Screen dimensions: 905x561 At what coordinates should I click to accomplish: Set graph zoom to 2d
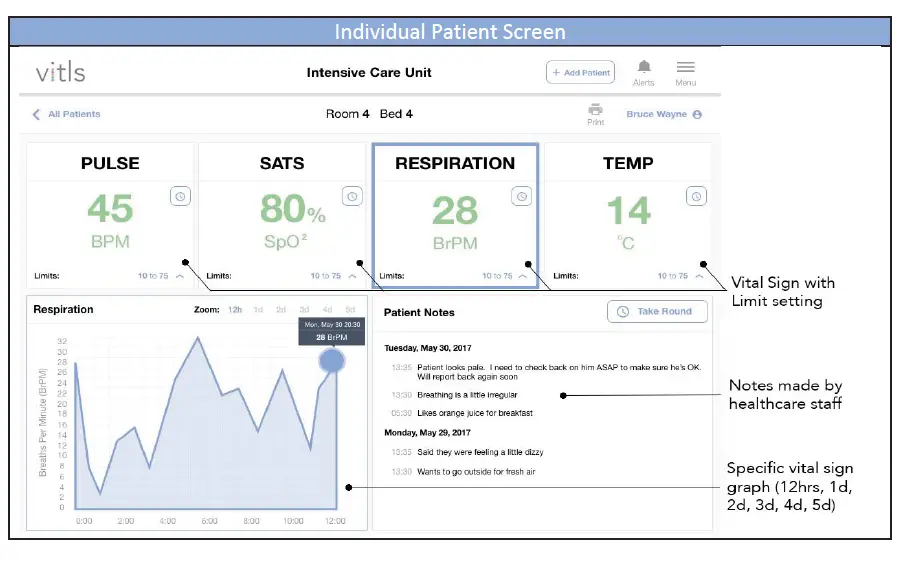coord(281,309)
